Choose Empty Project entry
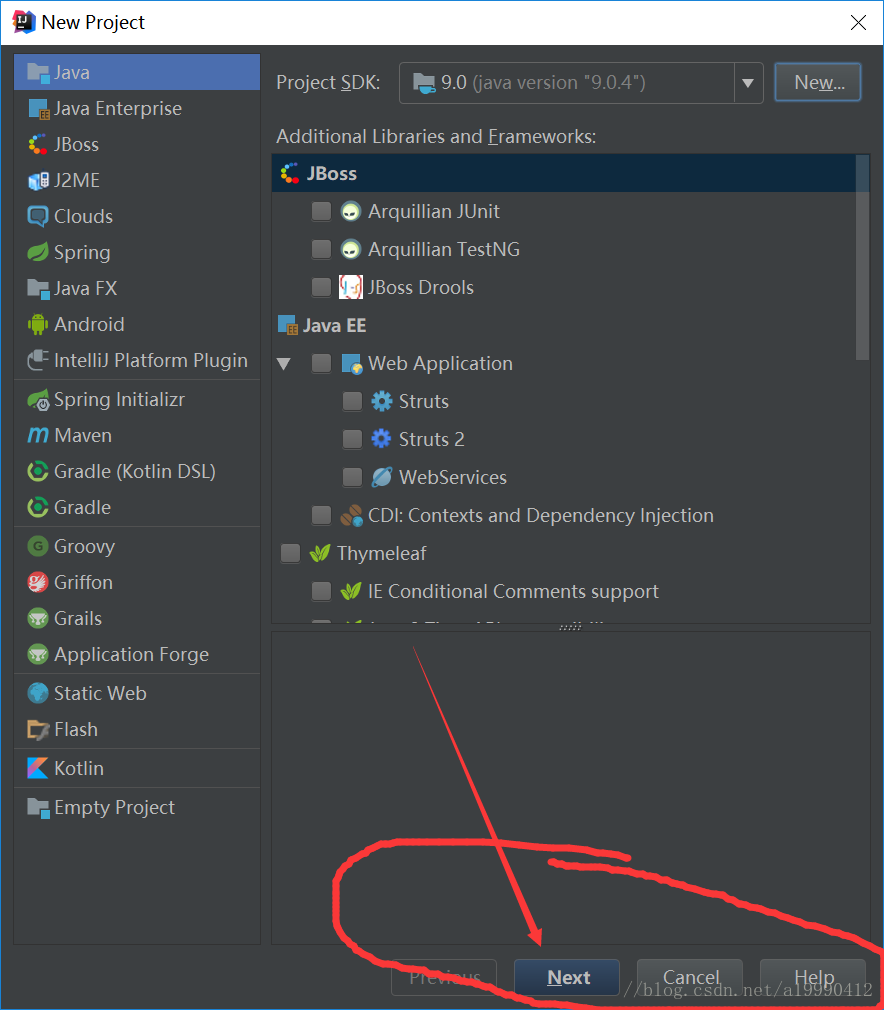The image size is (884, 1010). (137, 807)
